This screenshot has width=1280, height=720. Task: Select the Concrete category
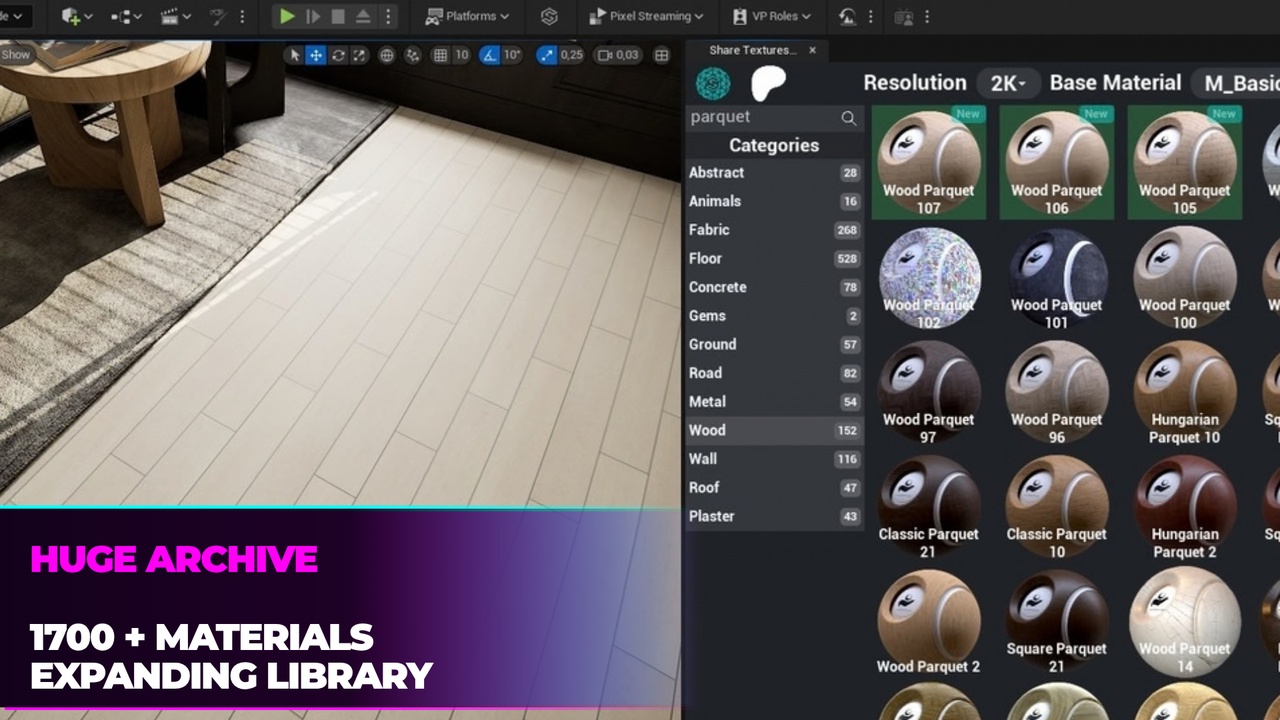coord(774,287)
